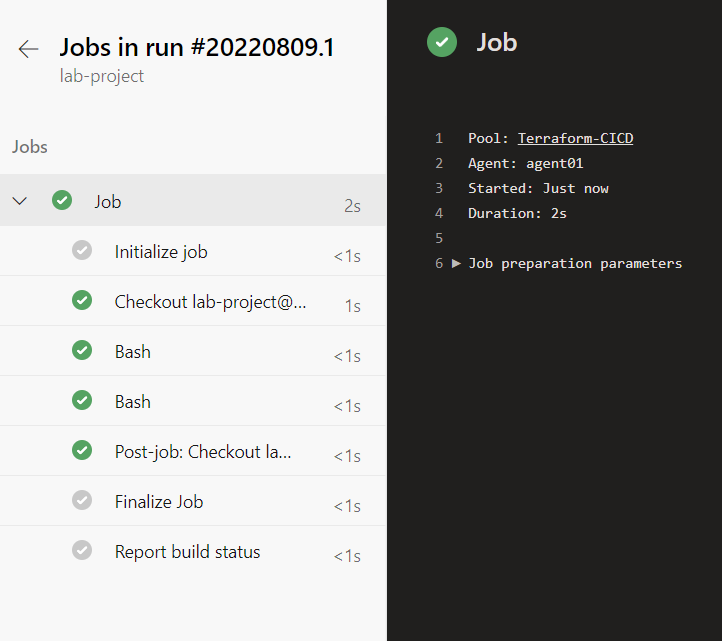Click green check icon for Checkout lab-project step
The width and height of the screenshot is (722, 641).
[x=82, y=300]
